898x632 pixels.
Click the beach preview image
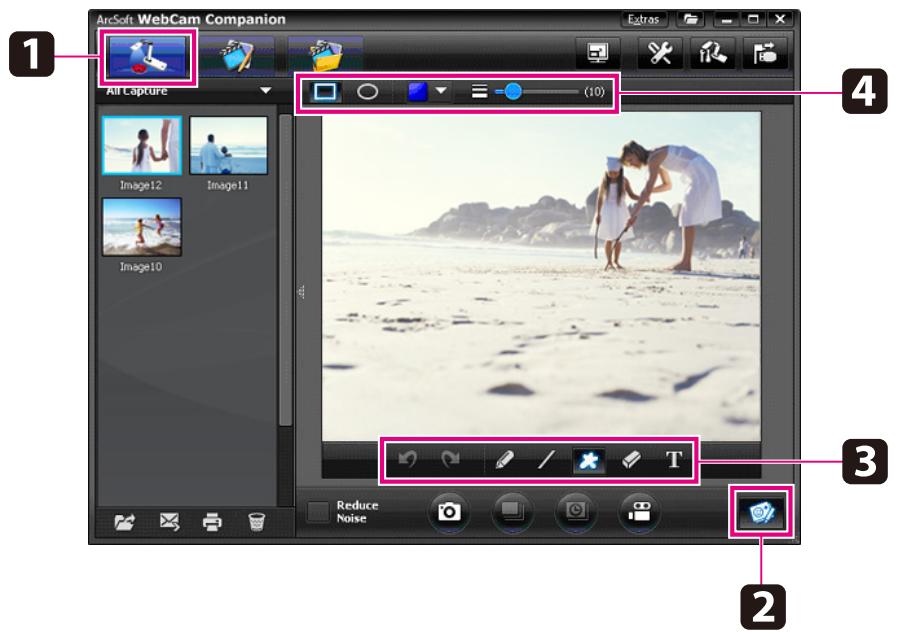point(541,276)
